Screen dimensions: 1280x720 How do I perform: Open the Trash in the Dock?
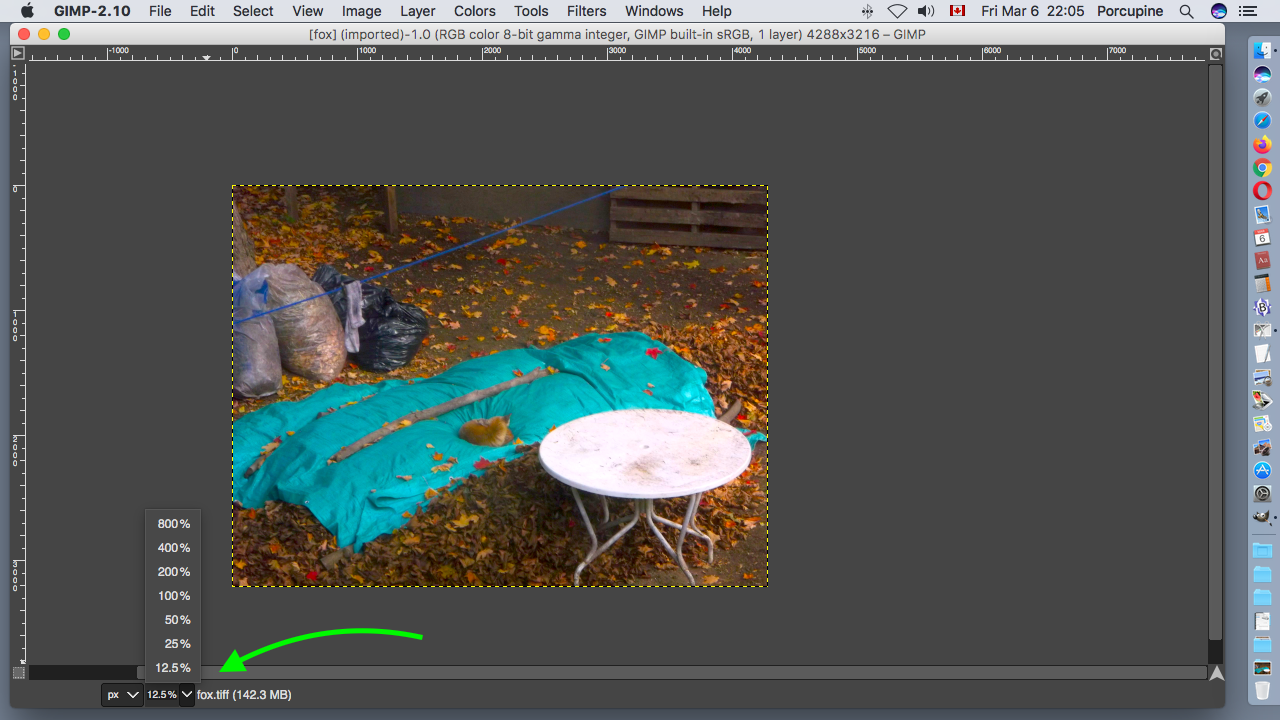(x=1262, y=691)
